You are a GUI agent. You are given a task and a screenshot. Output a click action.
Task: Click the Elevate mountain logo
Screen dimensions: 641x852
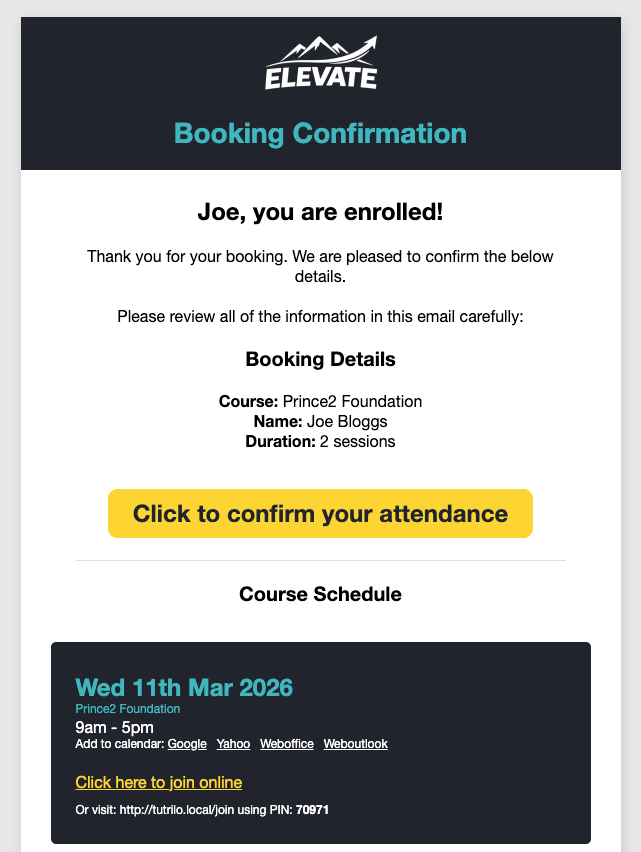(320, 63)
